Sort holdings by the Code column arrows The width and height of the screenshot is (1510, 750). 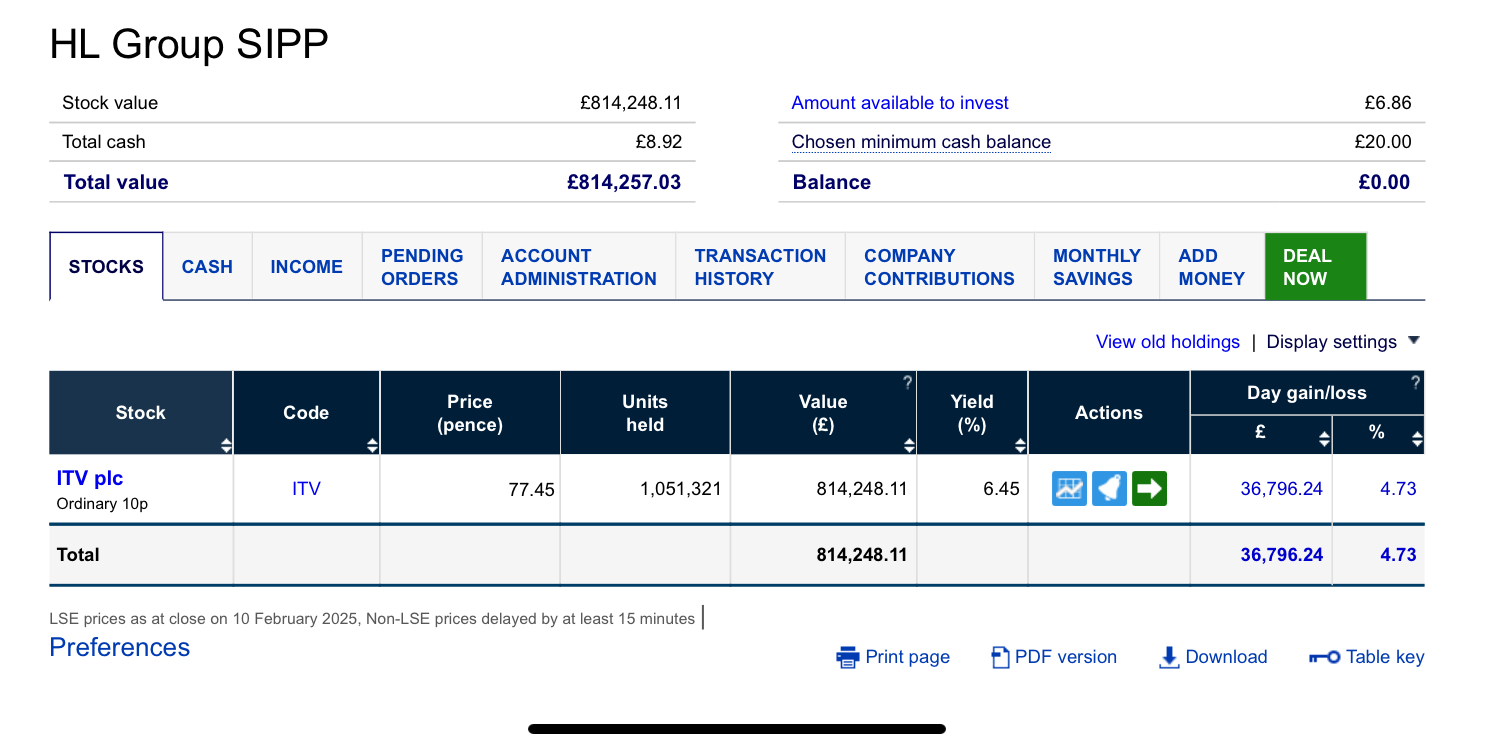pyautogui.click(x=373, y=445)
